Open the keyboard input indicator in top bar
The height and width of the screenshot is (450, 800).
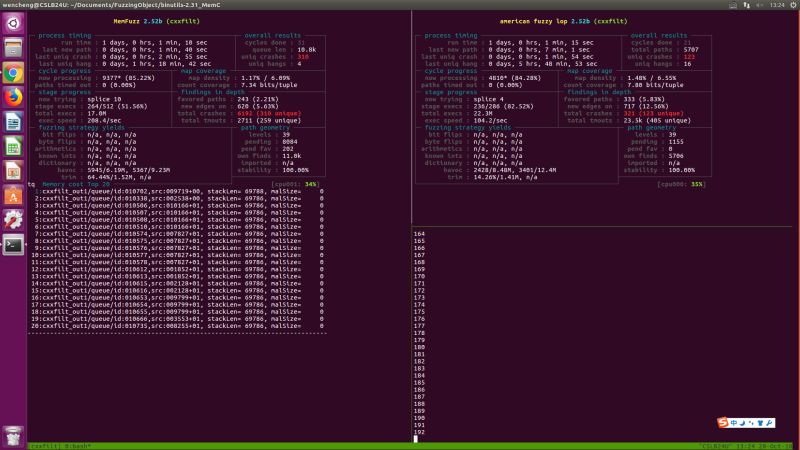733,5
